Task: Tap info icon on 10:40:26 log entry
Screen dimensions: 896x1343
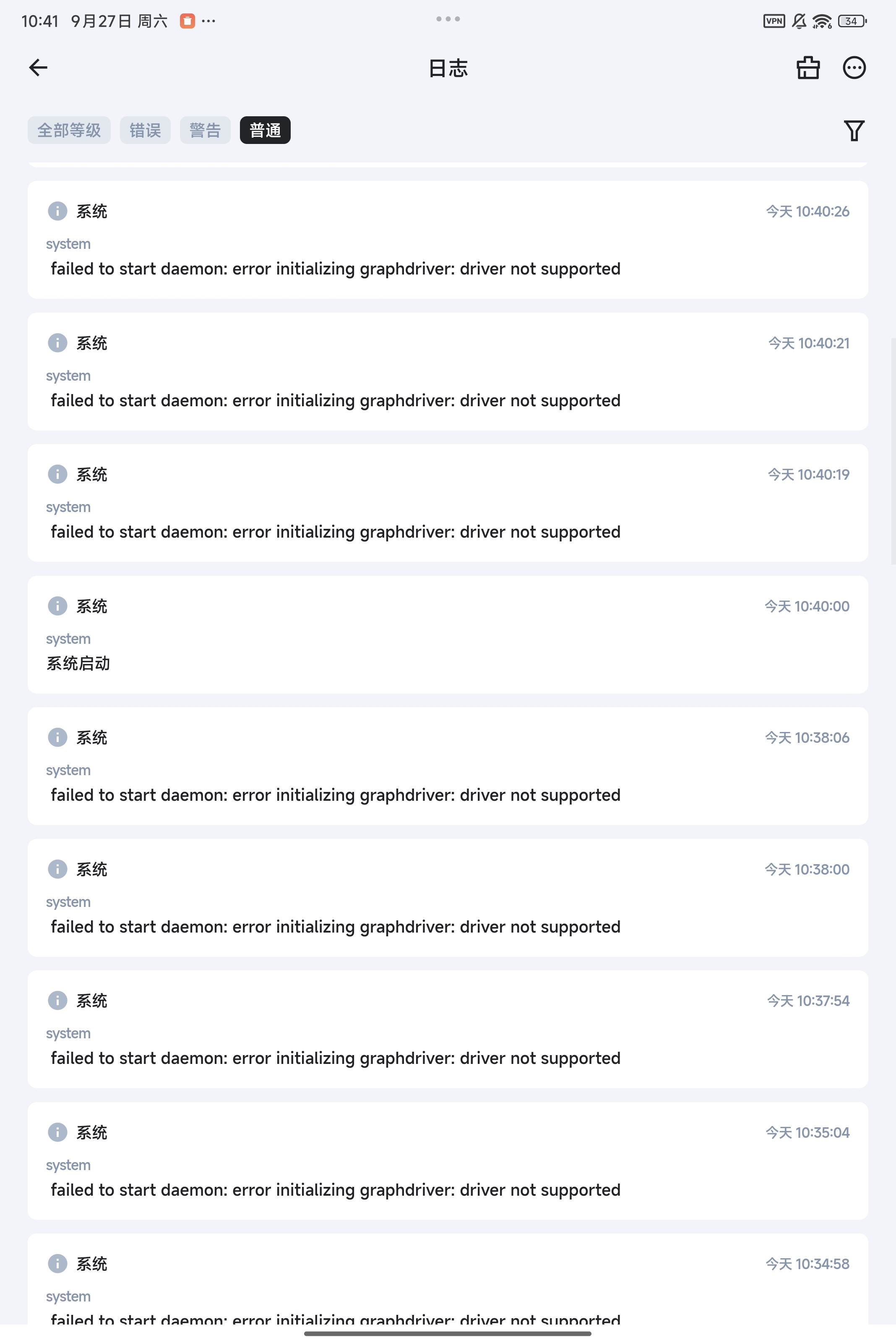Action: click(58, 211)
